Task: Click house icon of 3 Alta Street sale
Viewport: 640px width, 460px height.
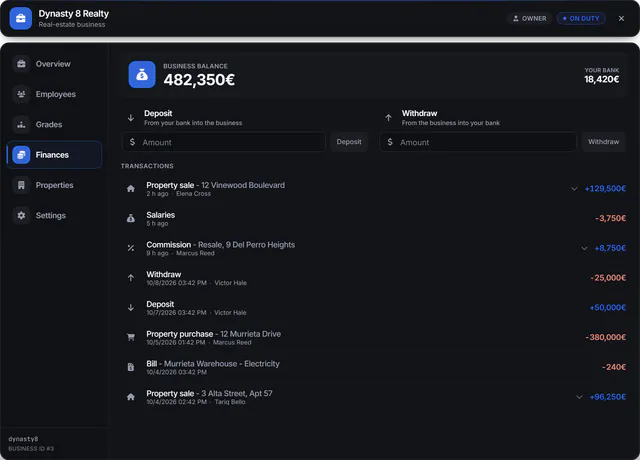Action: click(131, 397)
